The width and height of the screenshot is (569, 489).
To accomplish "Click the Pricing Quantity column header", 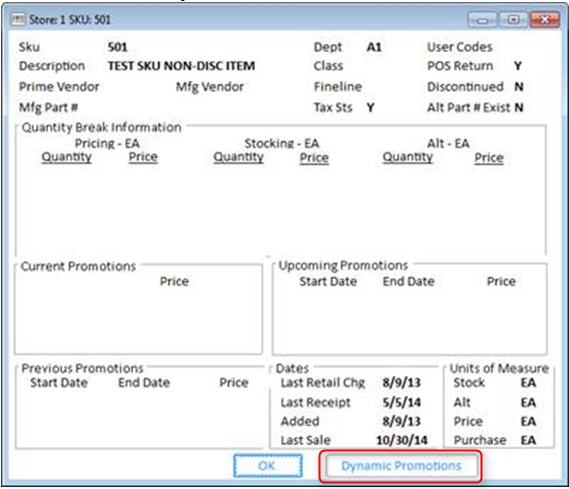I will (66, 157).
